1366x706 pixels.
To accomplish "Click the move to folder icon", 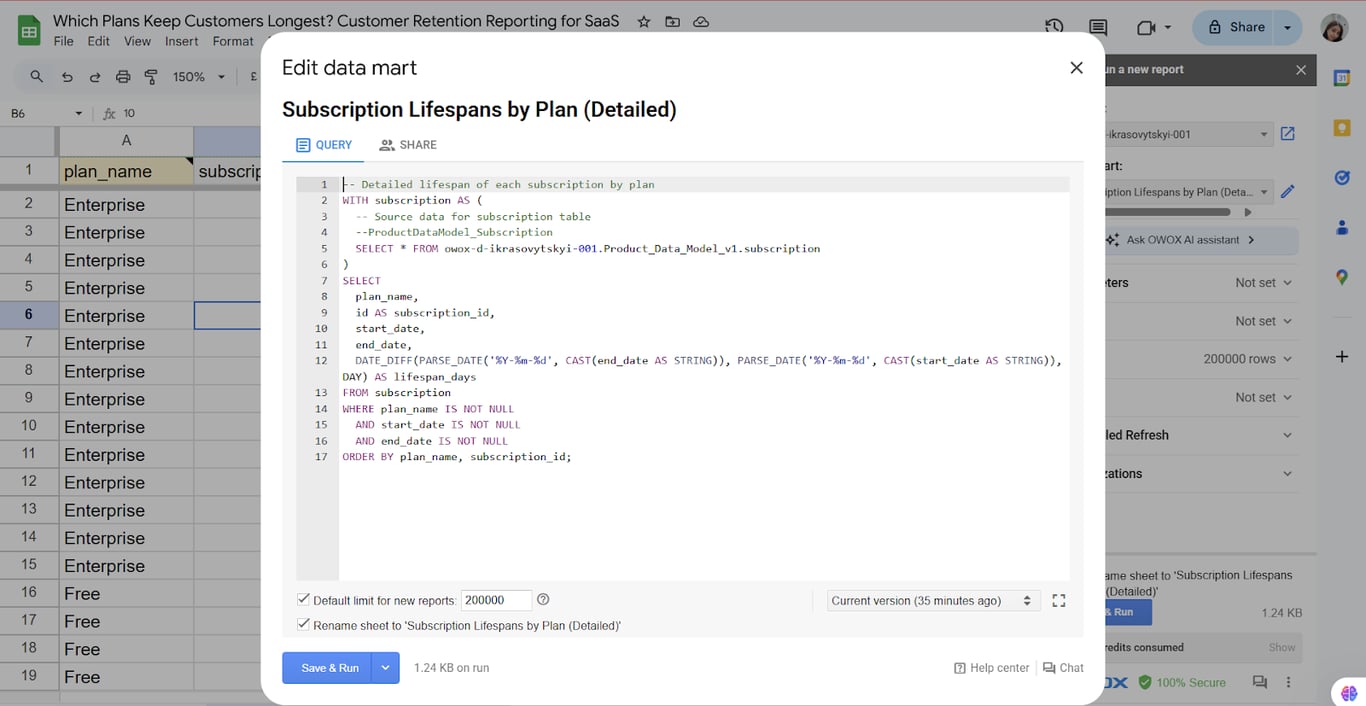I will (672, 21).
